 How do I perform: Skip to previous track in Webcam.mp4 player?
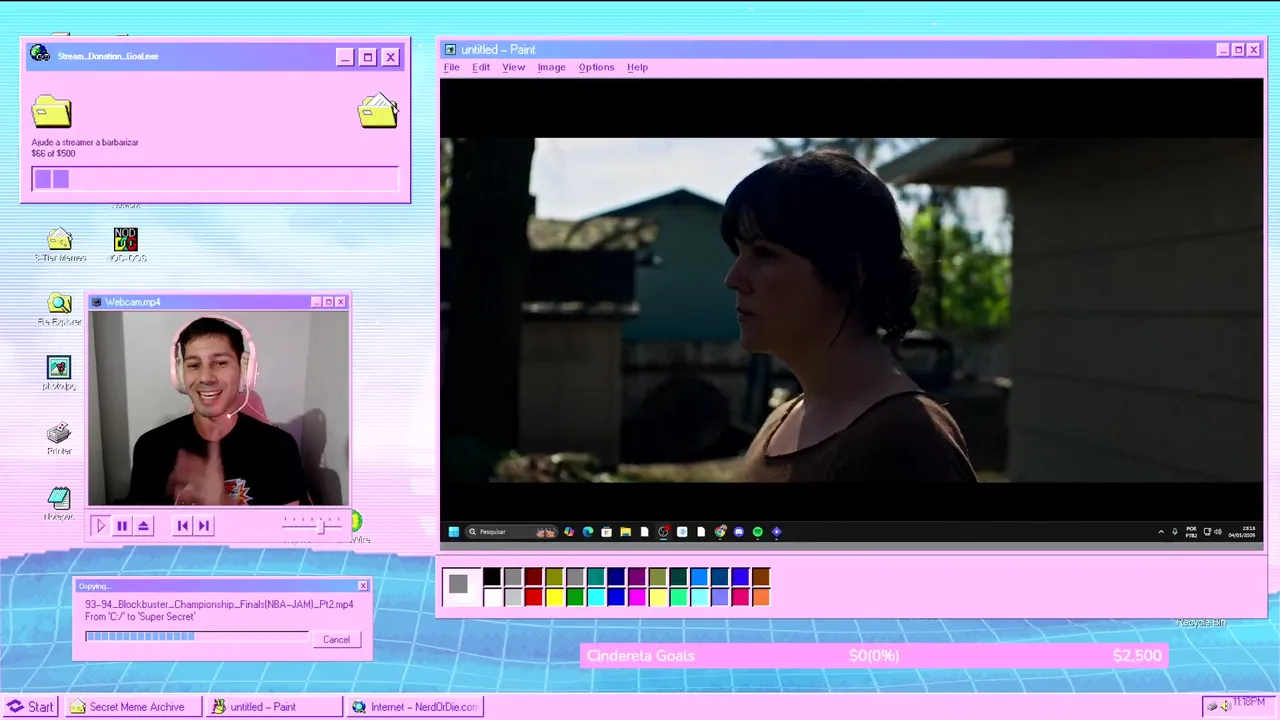click(x=182, y=525)
